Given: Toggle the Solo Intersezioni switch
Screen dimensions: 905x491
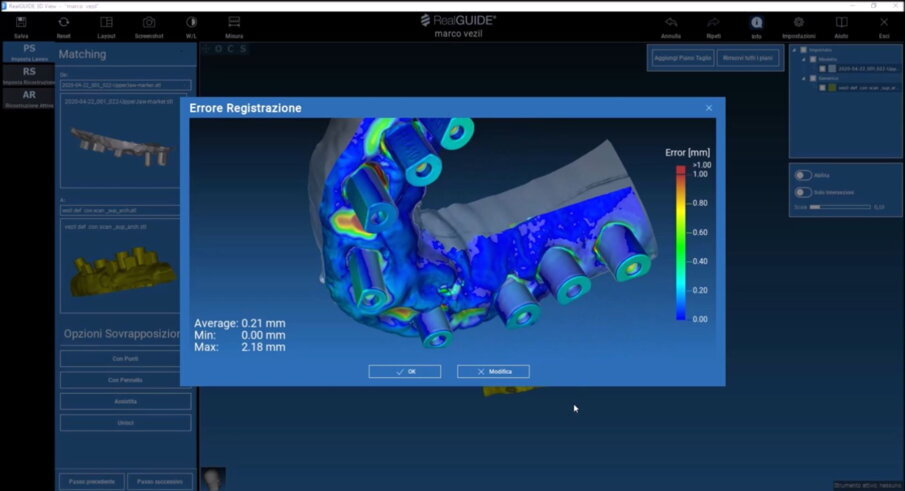Looking at the screenshot, I should (803, 192).
